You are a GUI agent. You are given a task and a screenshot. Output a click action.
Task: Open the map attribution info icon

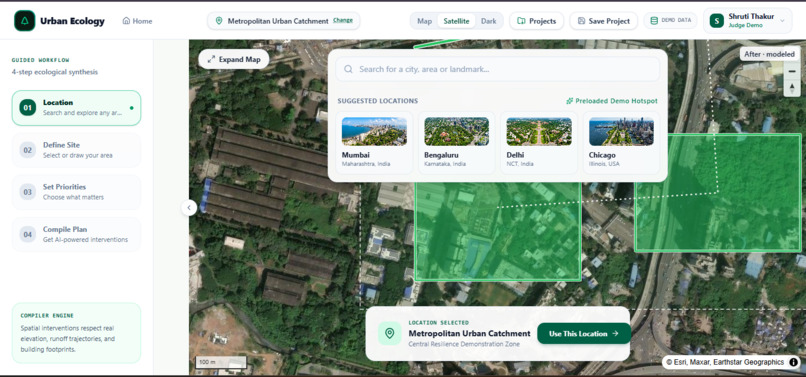point(794,362)
